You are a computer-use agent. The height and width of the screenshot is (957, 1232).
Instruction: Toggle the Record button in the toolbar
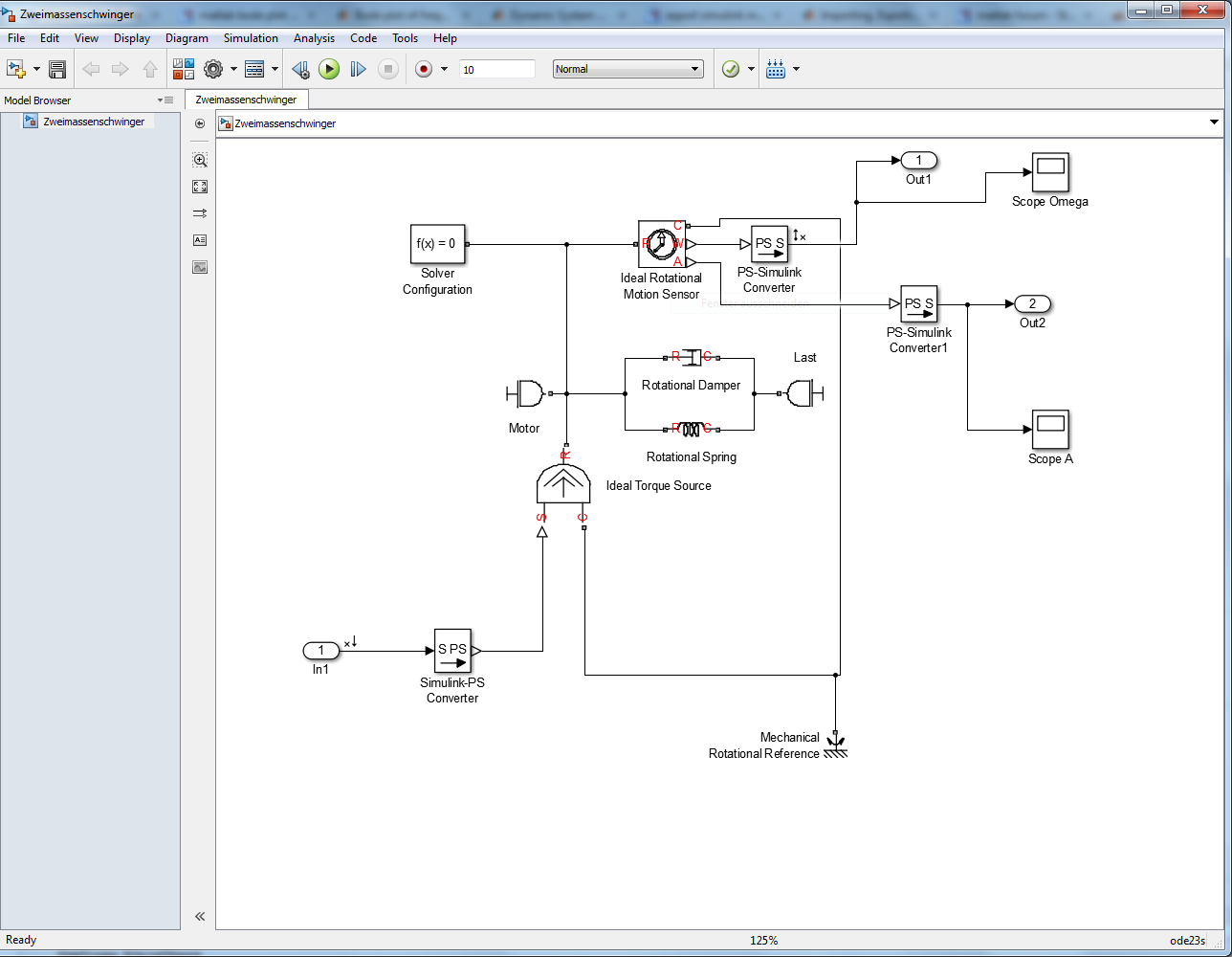[424, 69]
